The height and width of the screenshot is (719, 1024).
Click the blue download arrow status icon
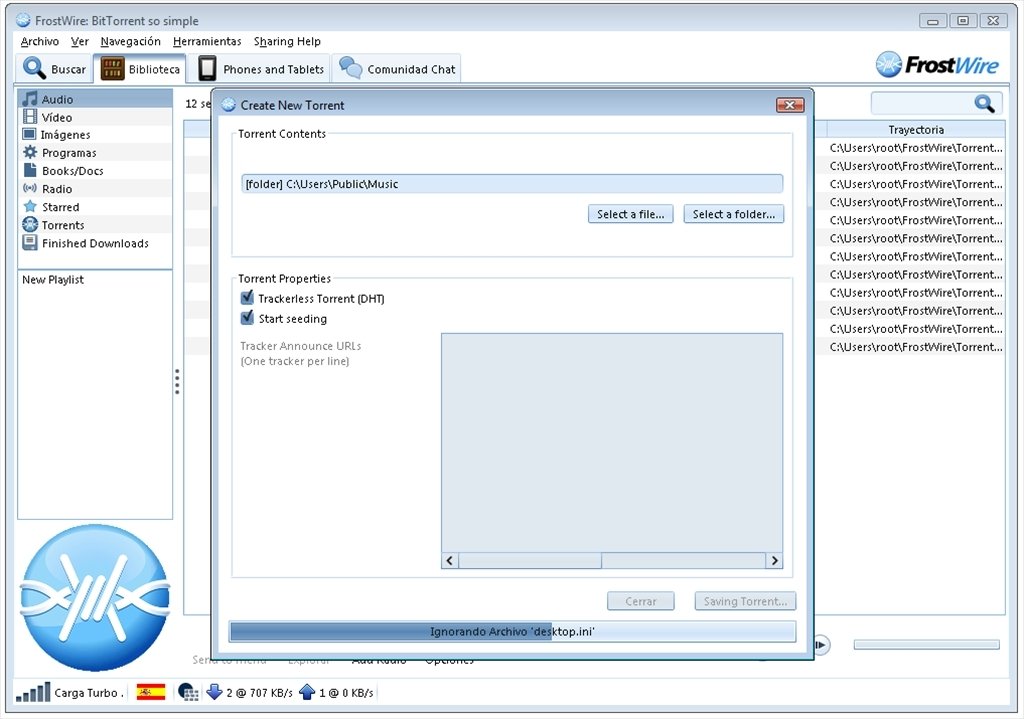pyautogui.click(x=214, y=692)
